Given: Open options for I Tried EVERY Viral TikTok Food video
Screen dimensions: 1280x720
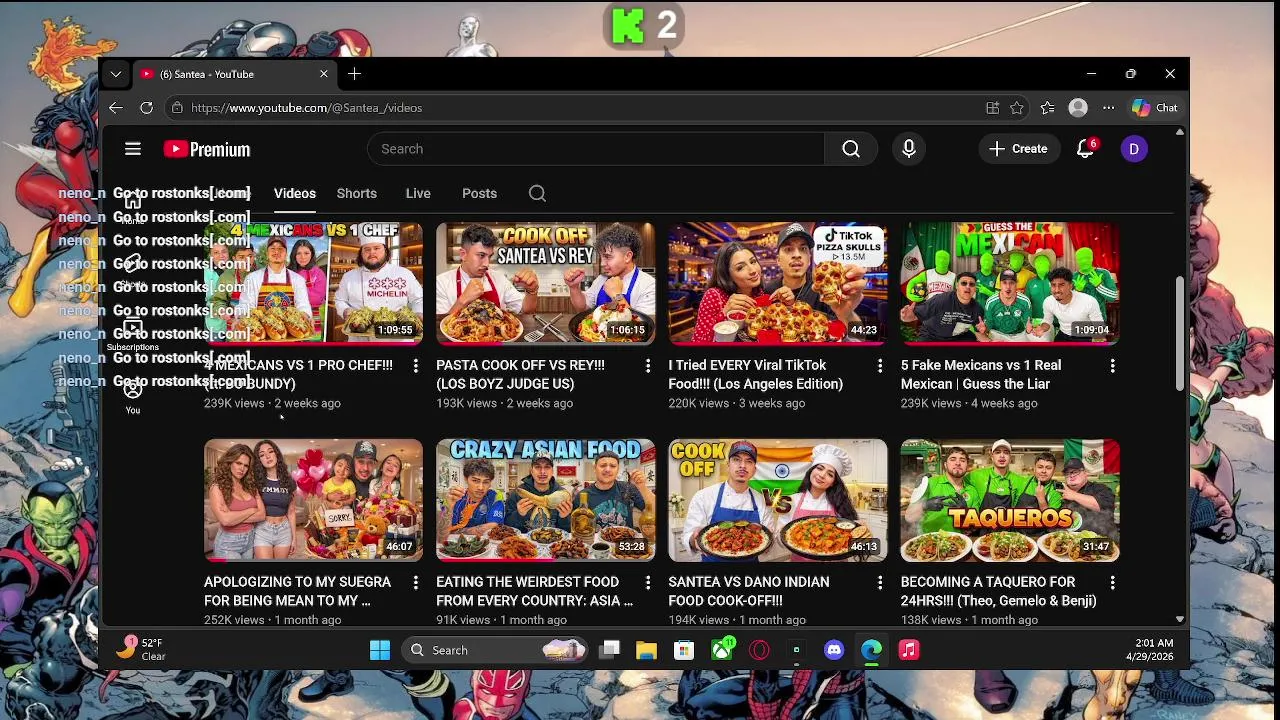Looking at the screenshot, I should (x=880, y=366).
